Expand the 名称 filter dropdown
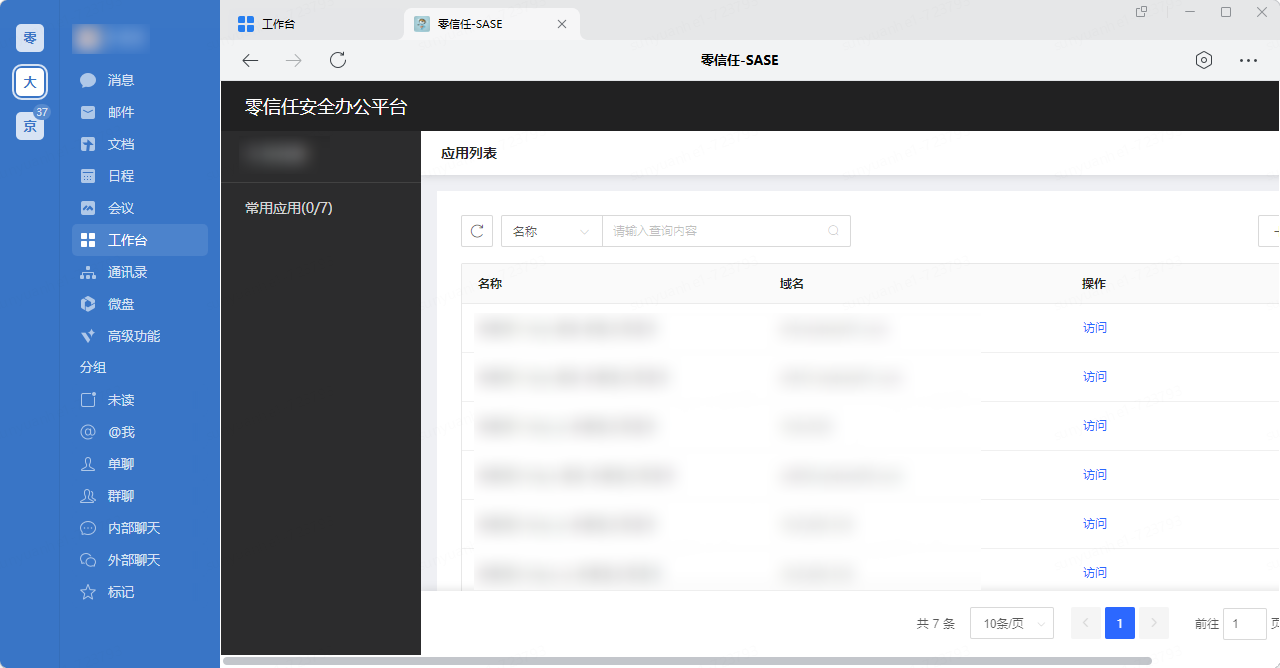1280x668 pixels. pyautogui.click(x=551, y=231)
